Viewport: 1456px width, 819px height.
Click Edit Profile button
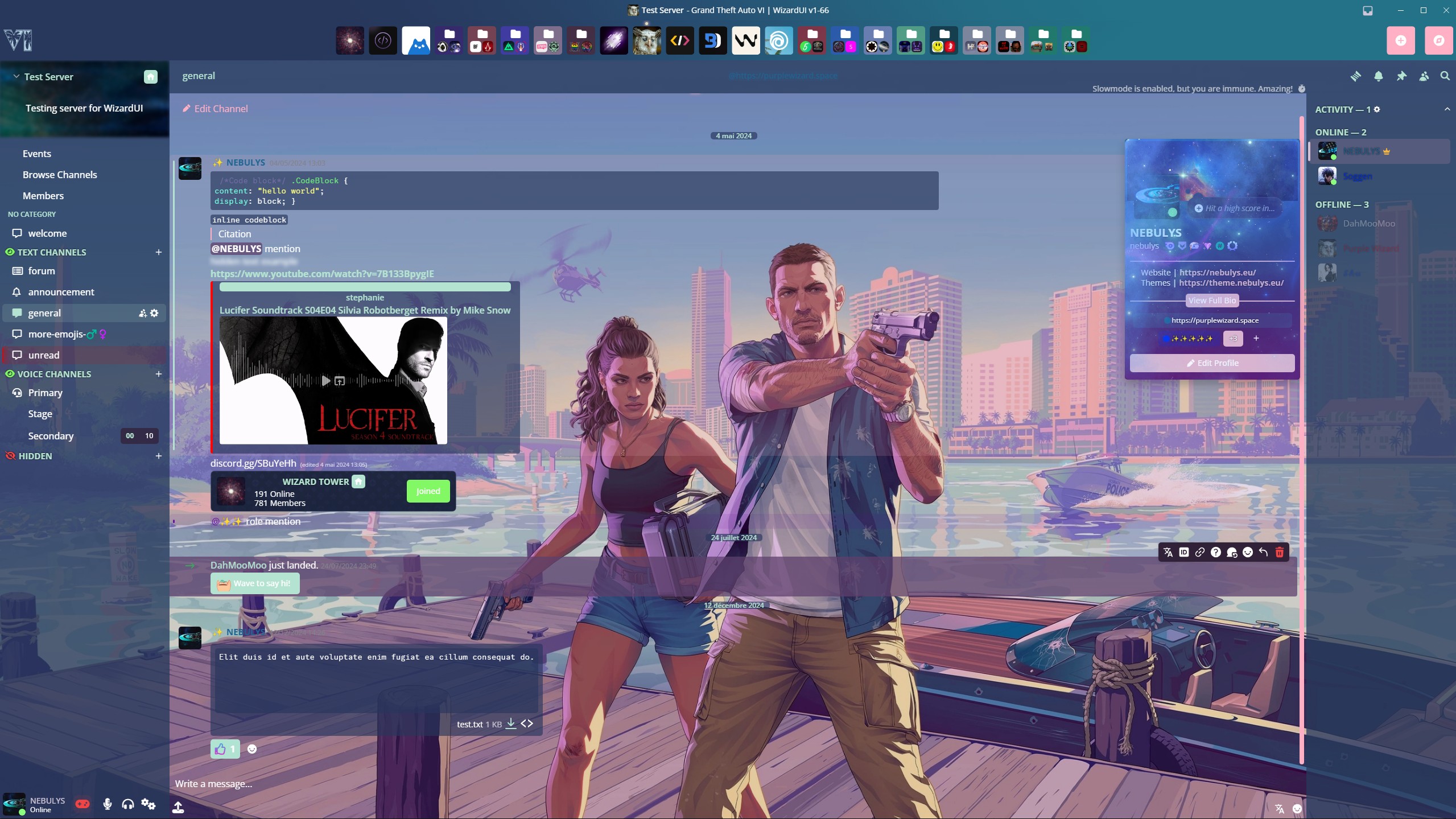pyautogui.click(x=1212, y=363)
